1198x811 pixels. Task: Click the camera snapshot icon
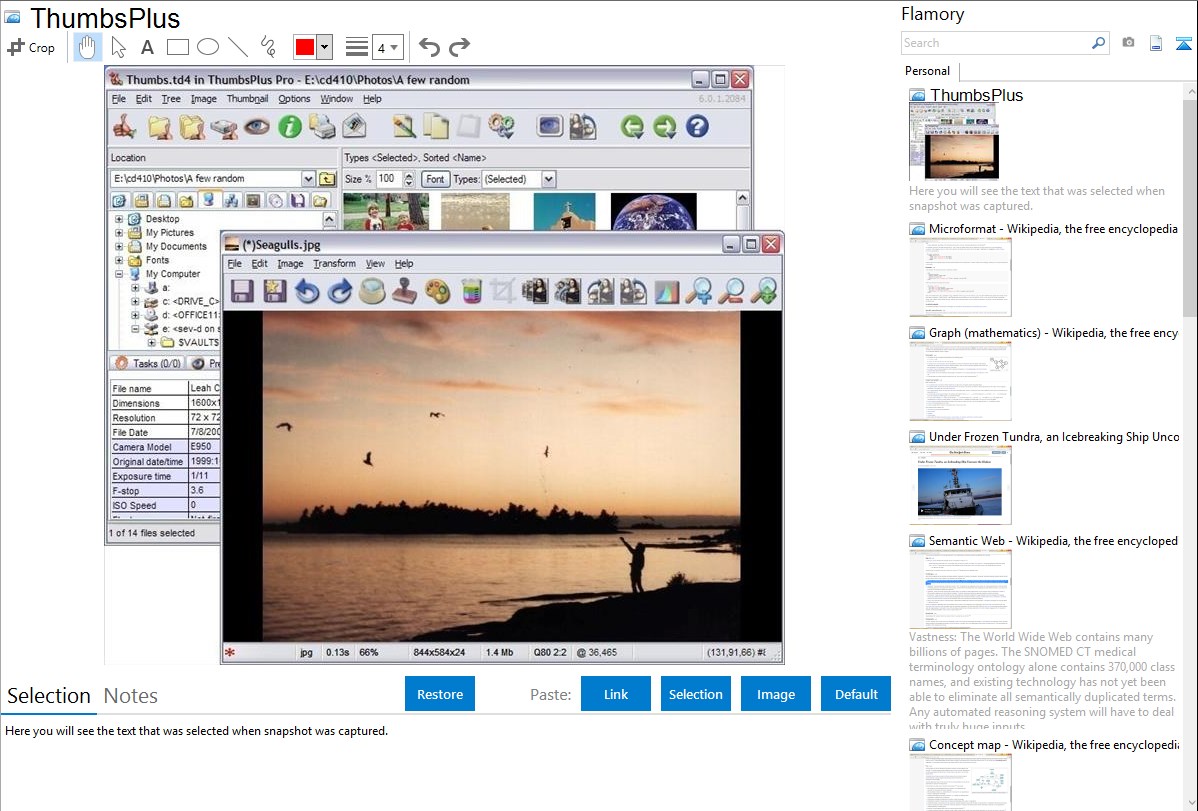point(1128,43)
